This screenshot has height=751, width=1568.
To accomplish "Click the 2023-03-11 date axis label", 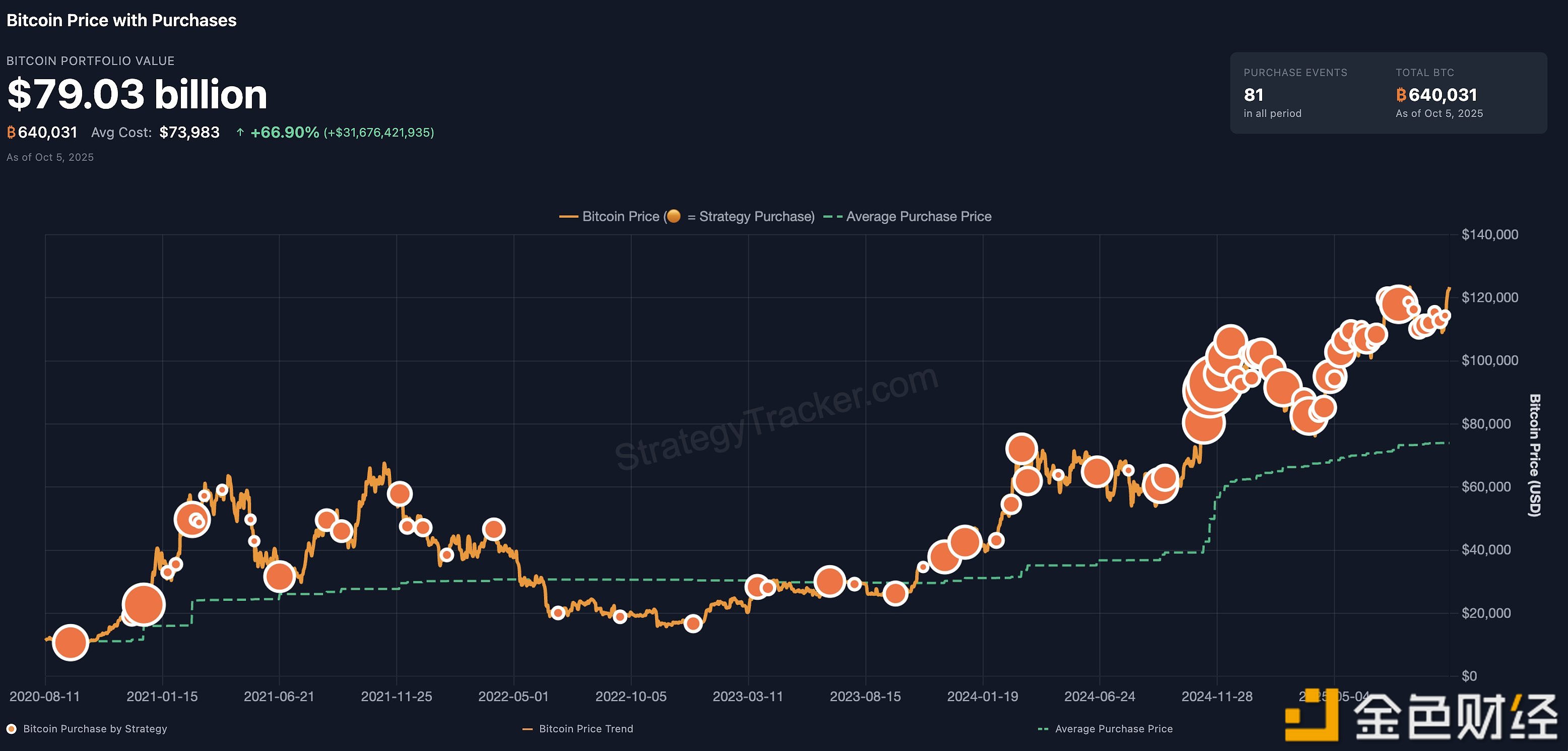I will point(748,696).
